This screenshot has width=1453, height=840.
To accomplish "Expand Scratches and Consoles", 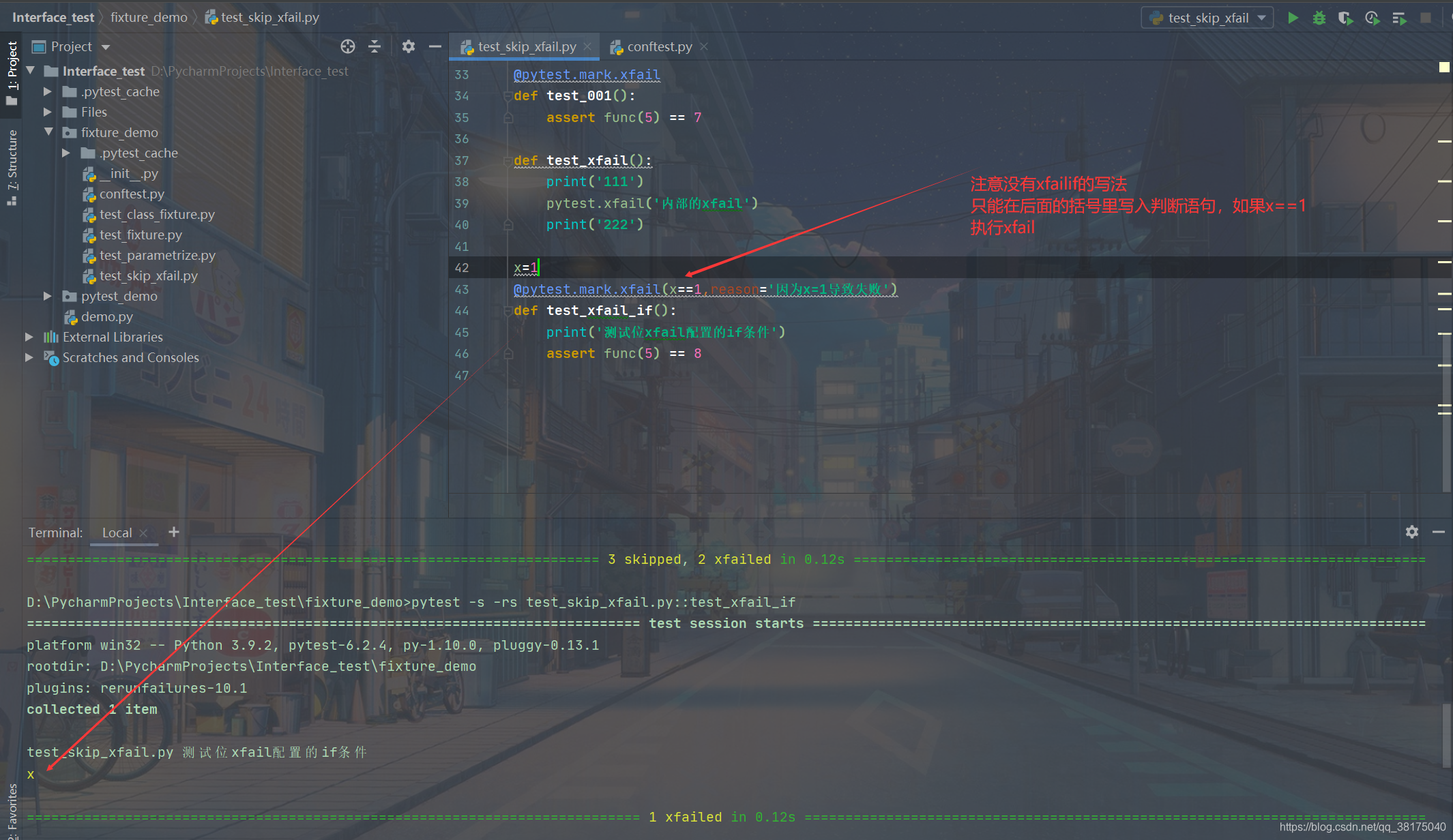I will [x=29, y=357].
